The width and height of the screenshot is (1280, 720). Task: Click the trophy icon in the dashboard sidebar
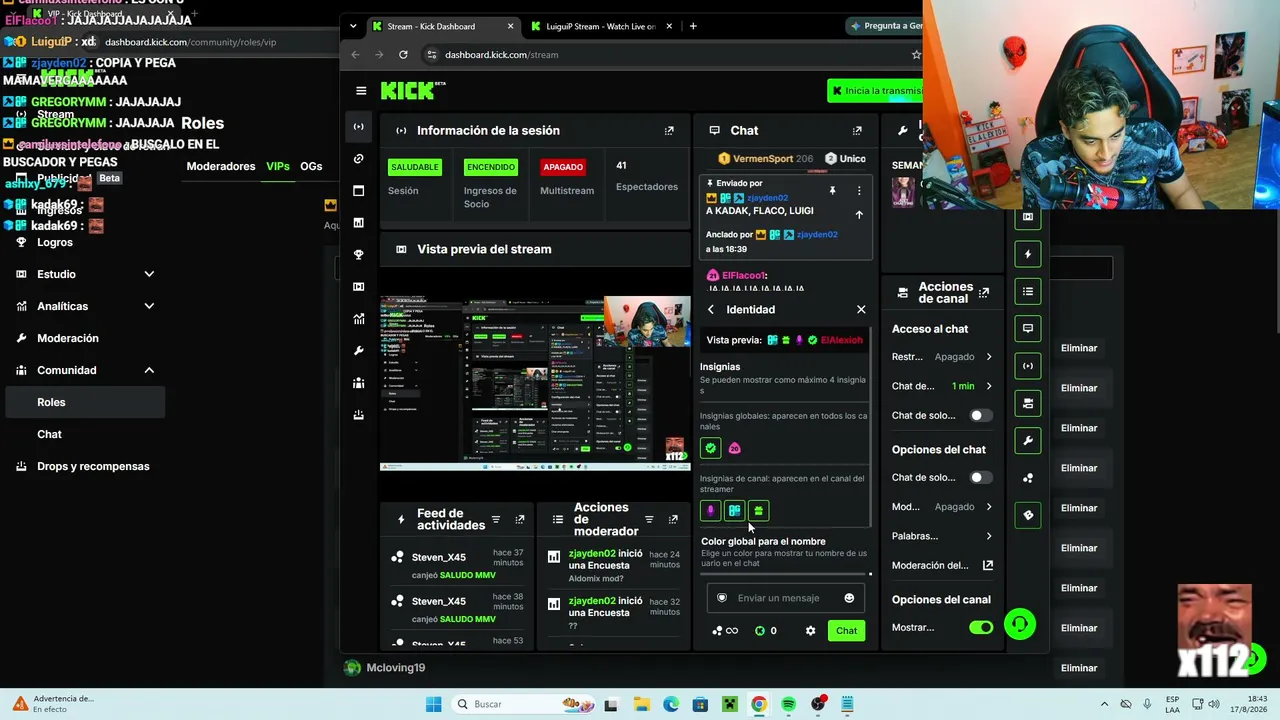(359, 255)
